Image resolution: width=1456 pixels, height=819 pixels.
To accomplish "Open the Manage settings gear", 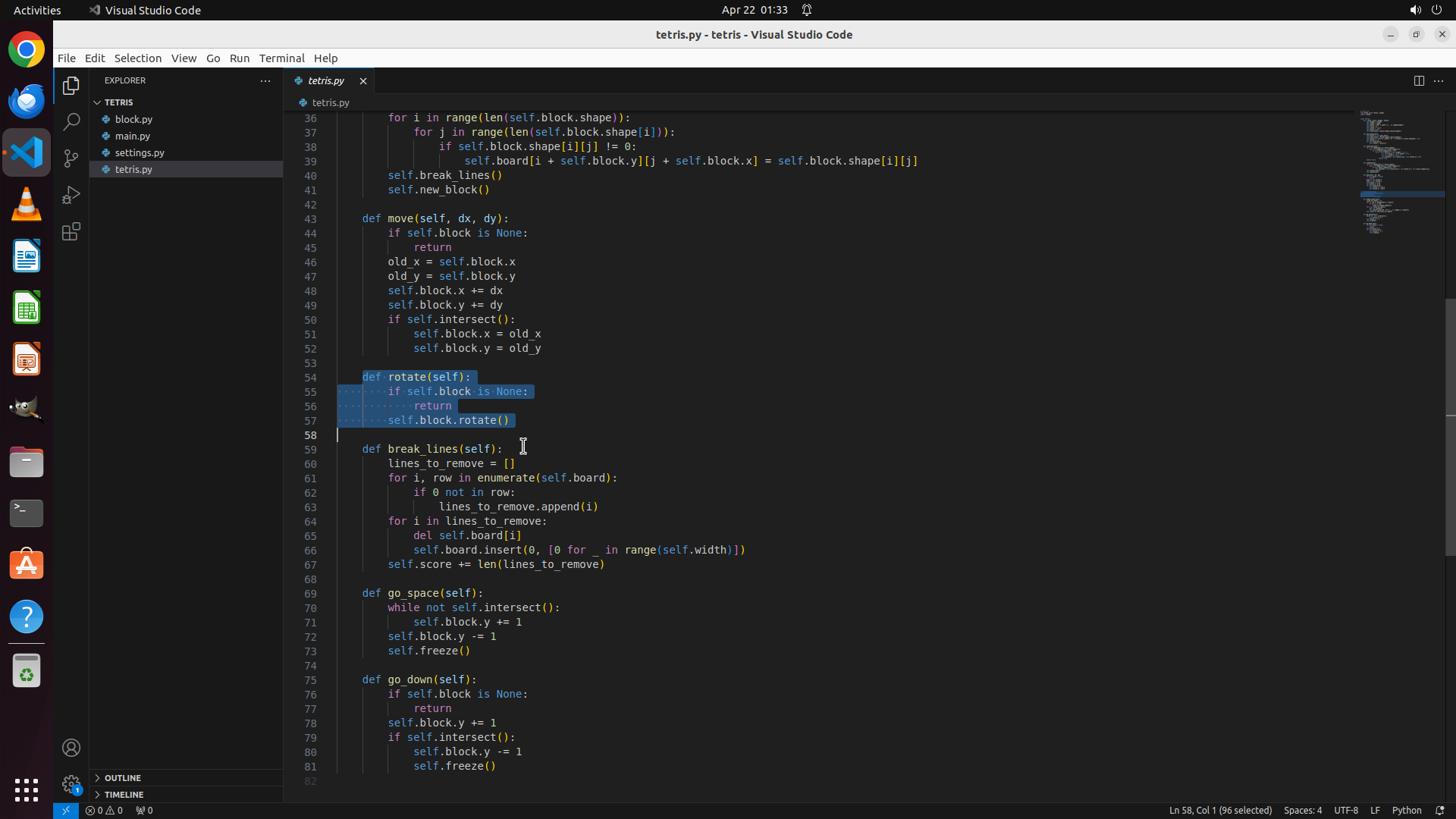I will (71, 783).
